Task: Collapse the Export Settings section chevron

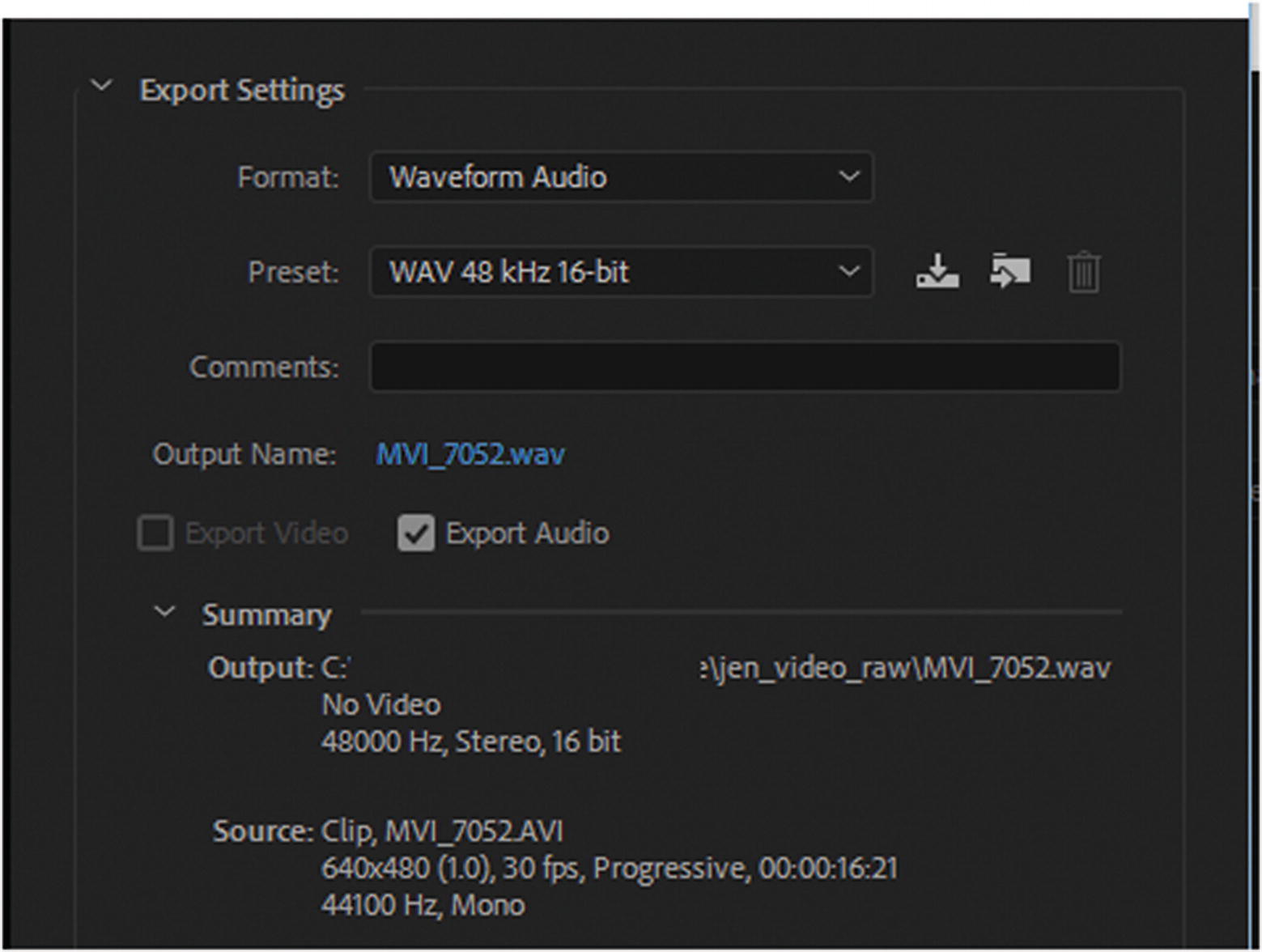Action: click(x=102, y=86)
